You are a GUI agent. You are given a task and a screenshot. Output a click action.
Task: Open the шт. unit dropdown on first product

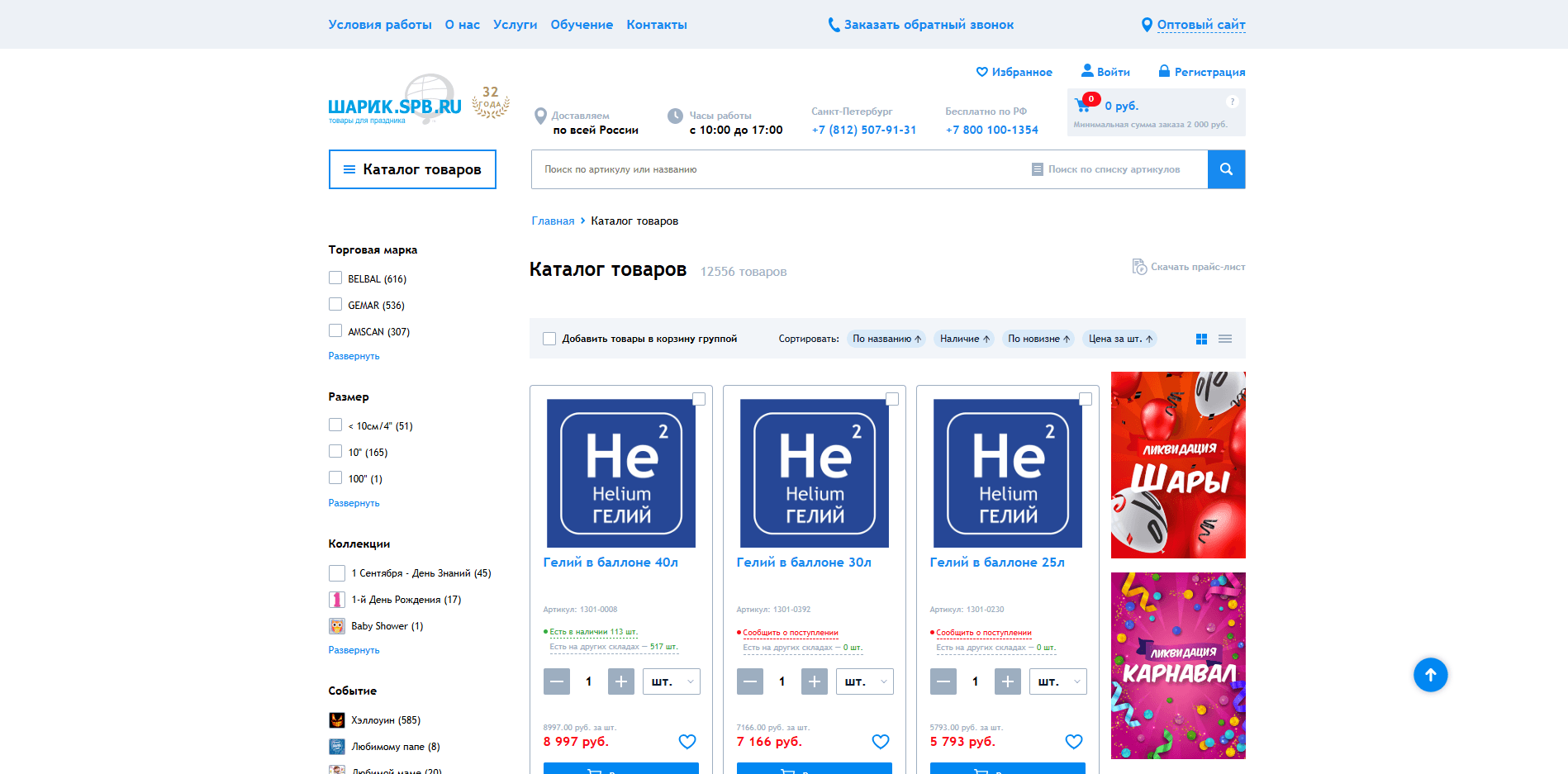tap(671, 681)
